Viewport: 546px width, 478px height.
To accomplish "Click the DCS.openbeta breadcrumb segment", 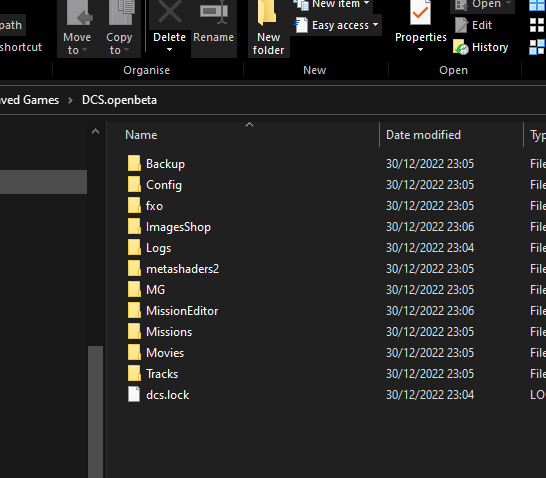I will point(119,100).
